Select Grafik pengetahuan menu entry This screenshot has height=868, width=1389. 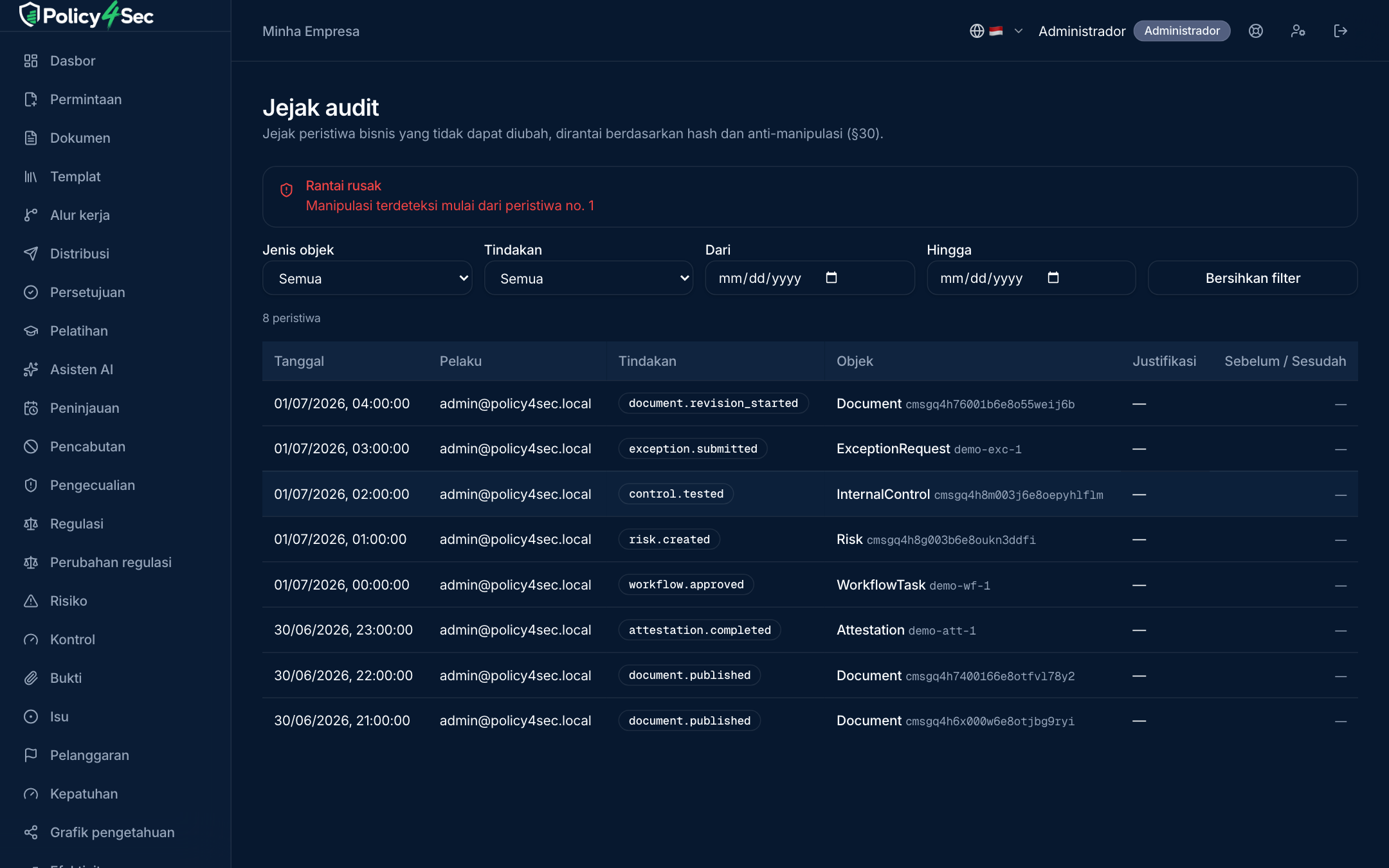[x=116, y=833]
